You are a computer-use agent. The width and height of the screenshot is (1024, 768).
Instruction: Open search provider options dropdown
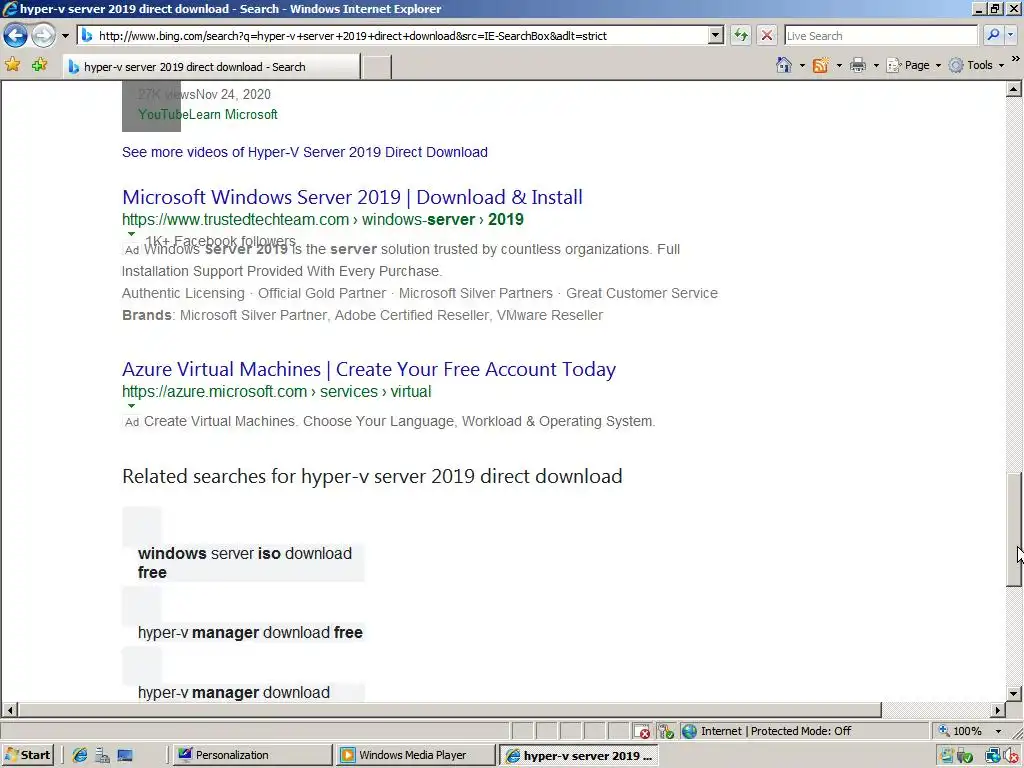(x=1011, y=35)
